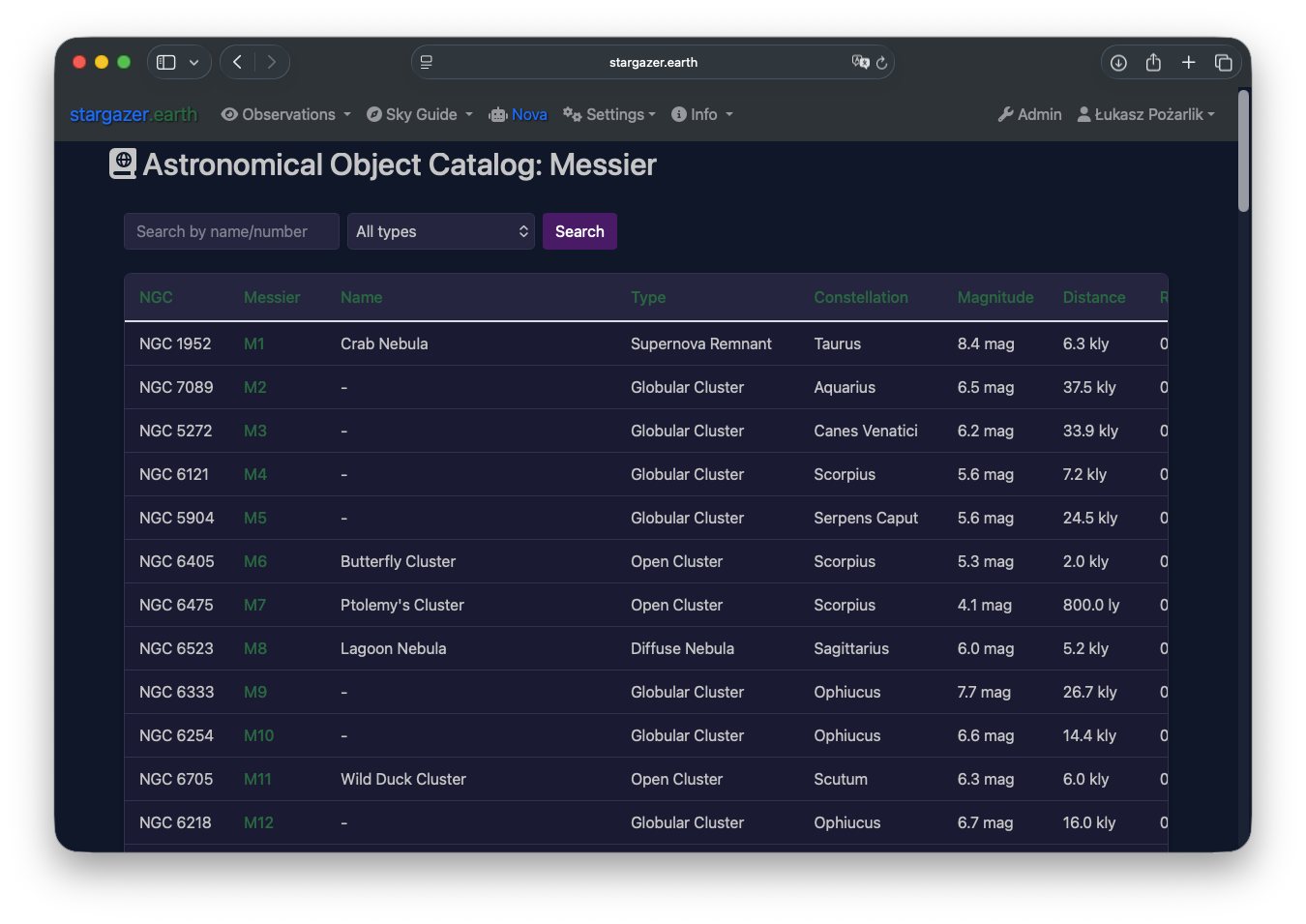Open the All types filter dropdown

[x=440, y=231]
